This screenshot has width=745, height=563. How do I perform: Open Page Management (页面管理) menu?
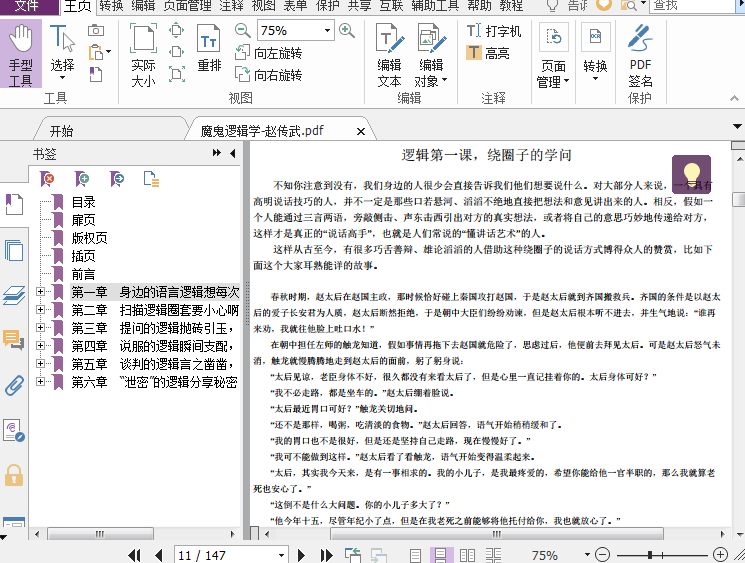point(553,55)
